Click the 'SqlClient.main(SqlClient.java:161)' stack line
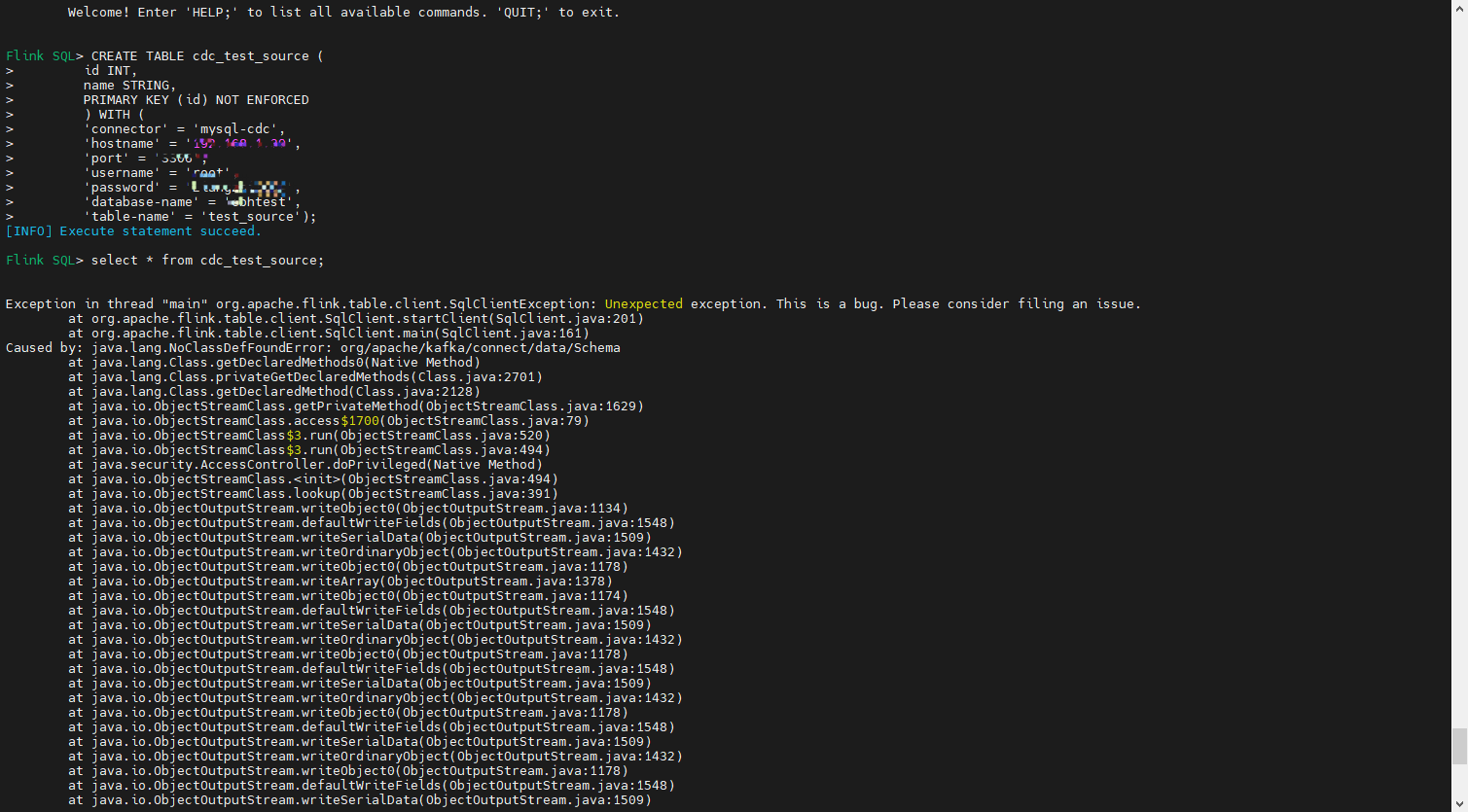 tap(329, 334)
